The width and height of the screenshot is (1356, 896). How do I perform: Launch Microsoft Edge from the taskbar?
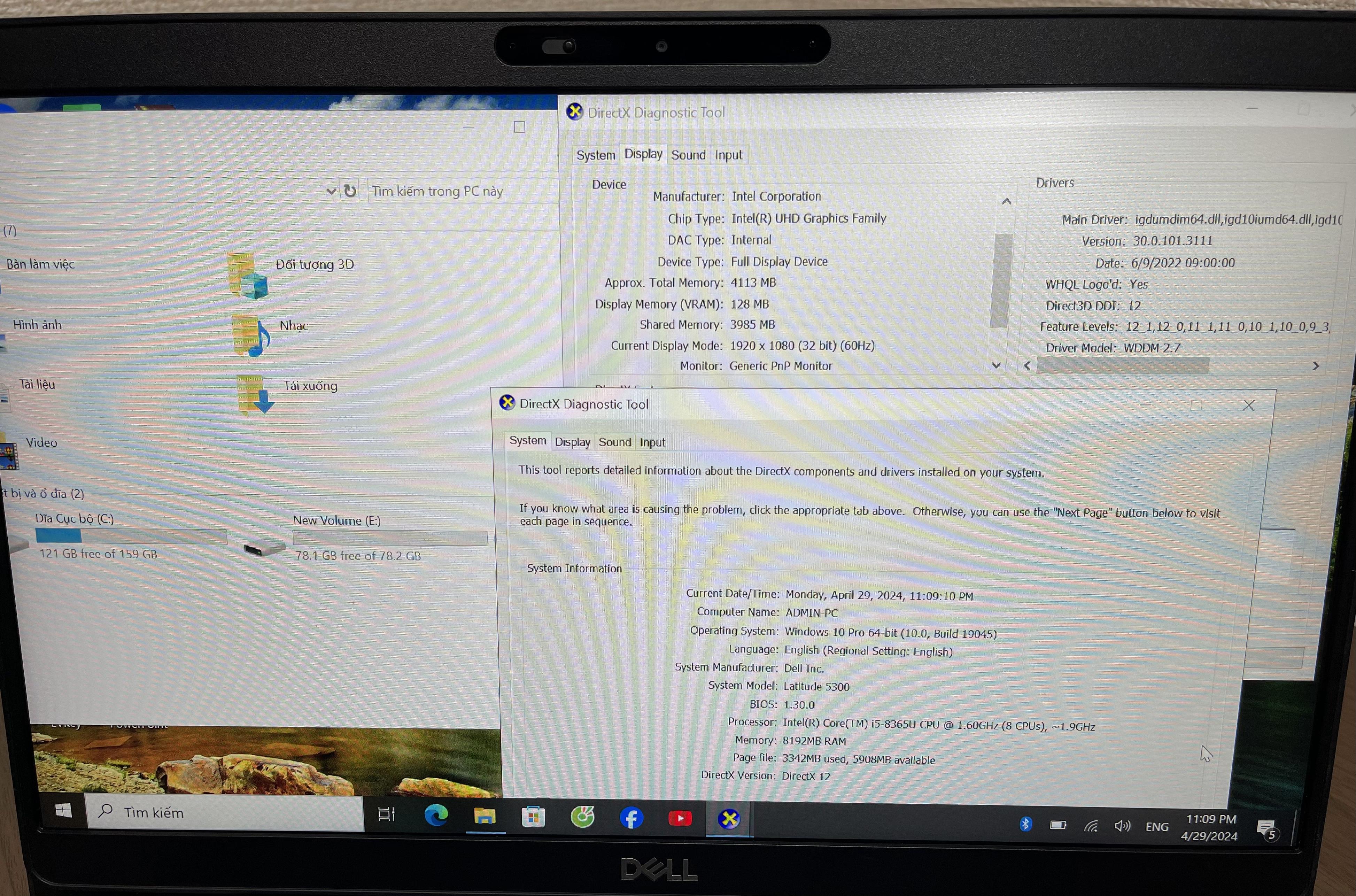coord(436,816)
